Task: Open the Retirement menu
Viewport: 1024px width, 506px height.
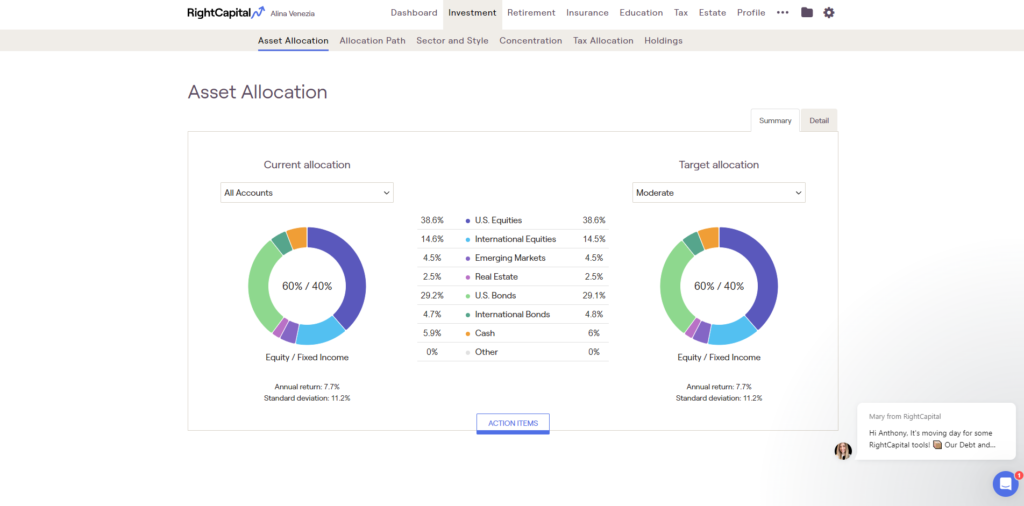Action: click(x=530, y=13)
